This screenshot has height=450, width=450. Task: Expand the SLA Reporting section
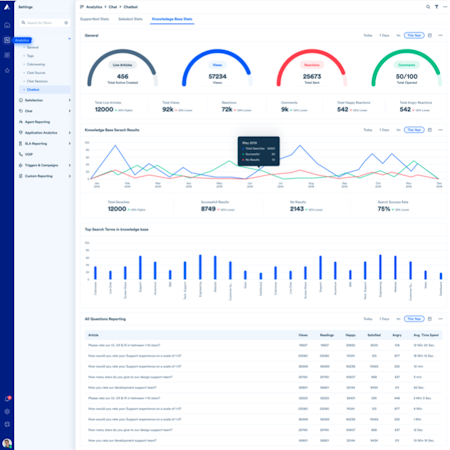[45, 143]
